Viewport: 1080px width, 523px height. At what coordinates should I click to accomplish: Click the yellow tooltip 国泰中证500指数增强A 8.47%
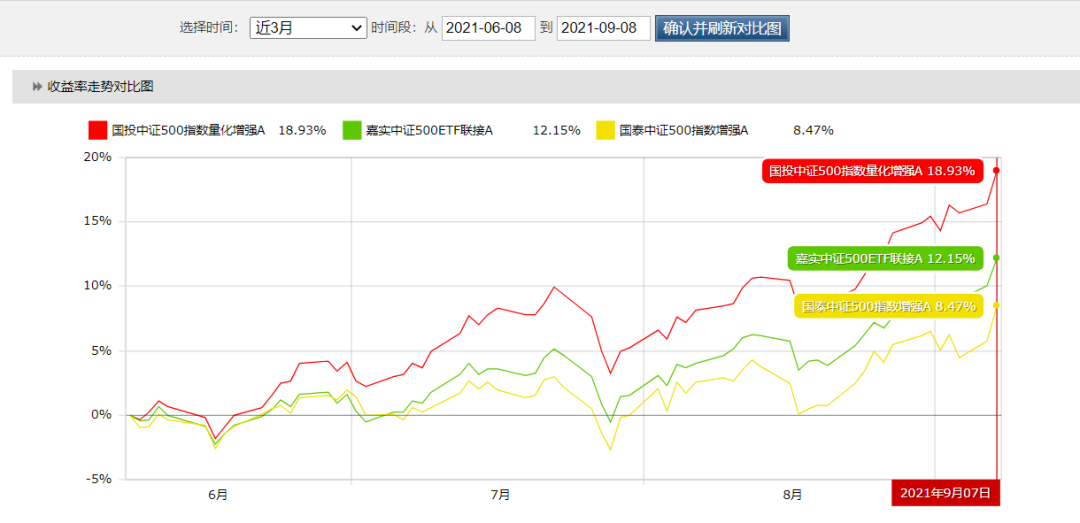[889, 306]
